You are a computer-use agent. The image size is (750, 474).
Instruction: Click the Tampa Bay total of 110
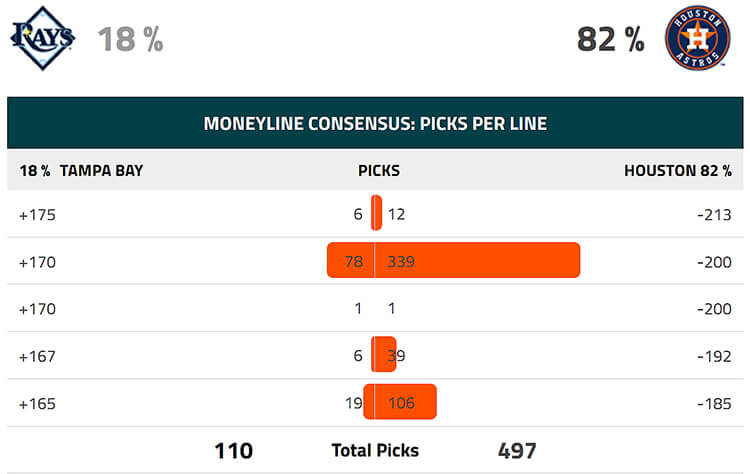[x=233, y=451]
